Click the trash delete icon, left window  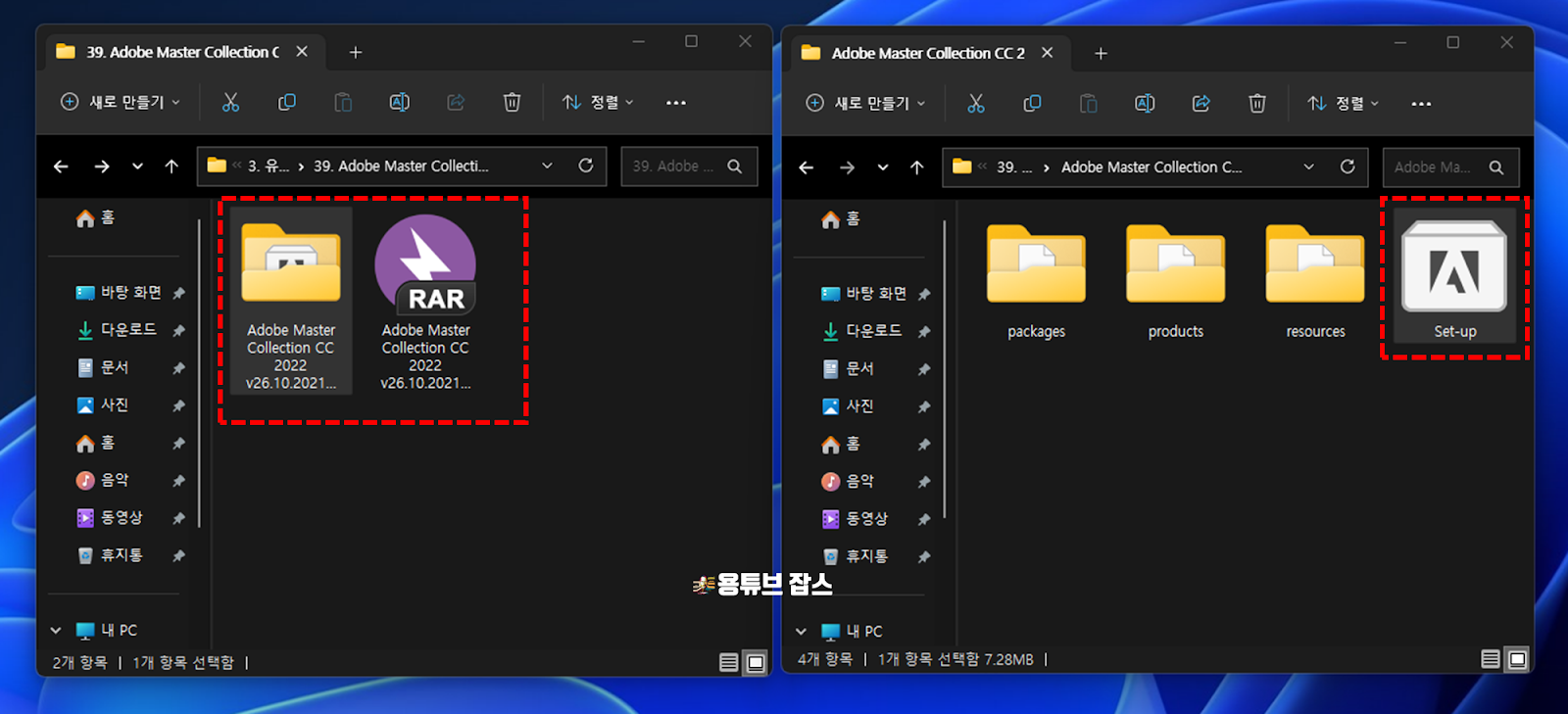pyautogui.click(x=512, y=102)
